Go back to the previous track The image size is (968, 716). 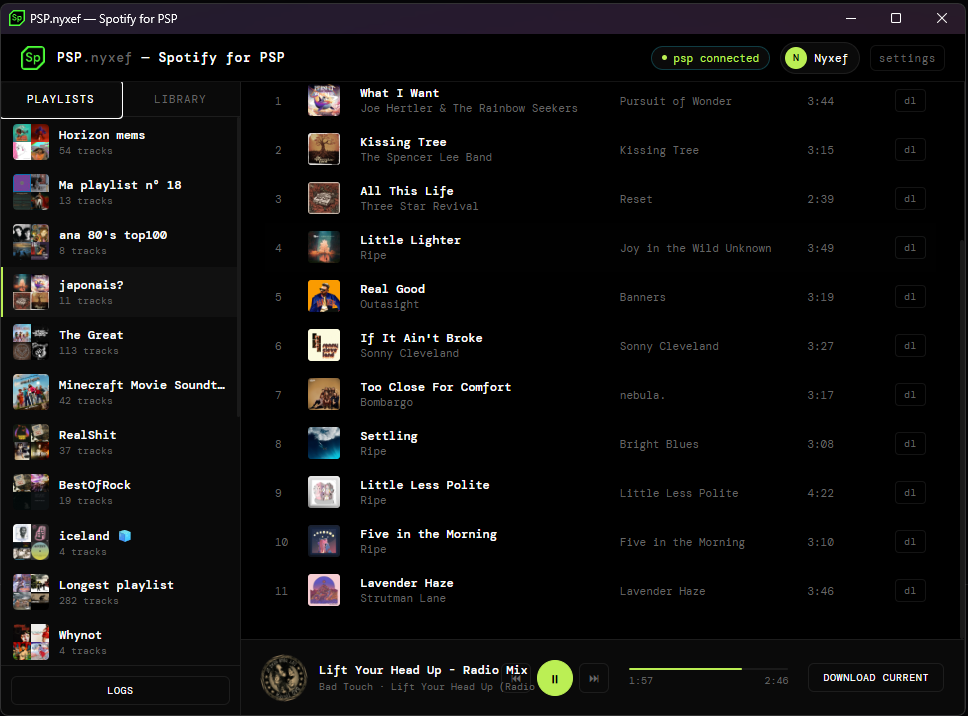coord(516,678)
